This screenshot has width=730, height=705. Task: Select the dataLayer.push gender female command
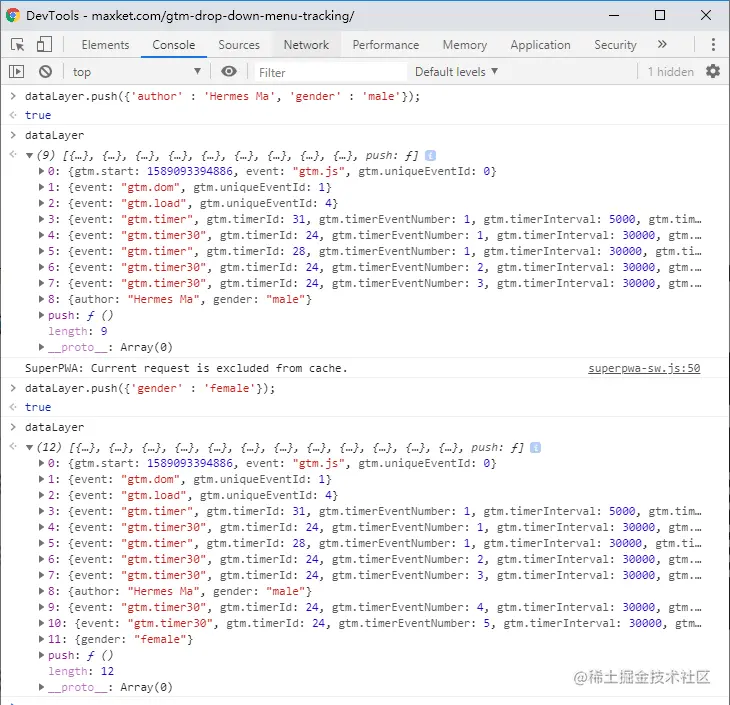(x=150, y=388)
